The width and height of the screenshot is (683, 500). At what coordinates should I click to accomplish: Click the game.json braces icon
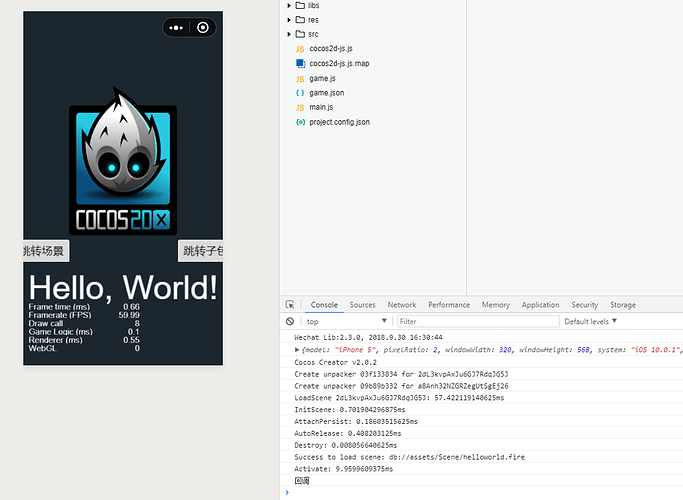click(300, 93)
